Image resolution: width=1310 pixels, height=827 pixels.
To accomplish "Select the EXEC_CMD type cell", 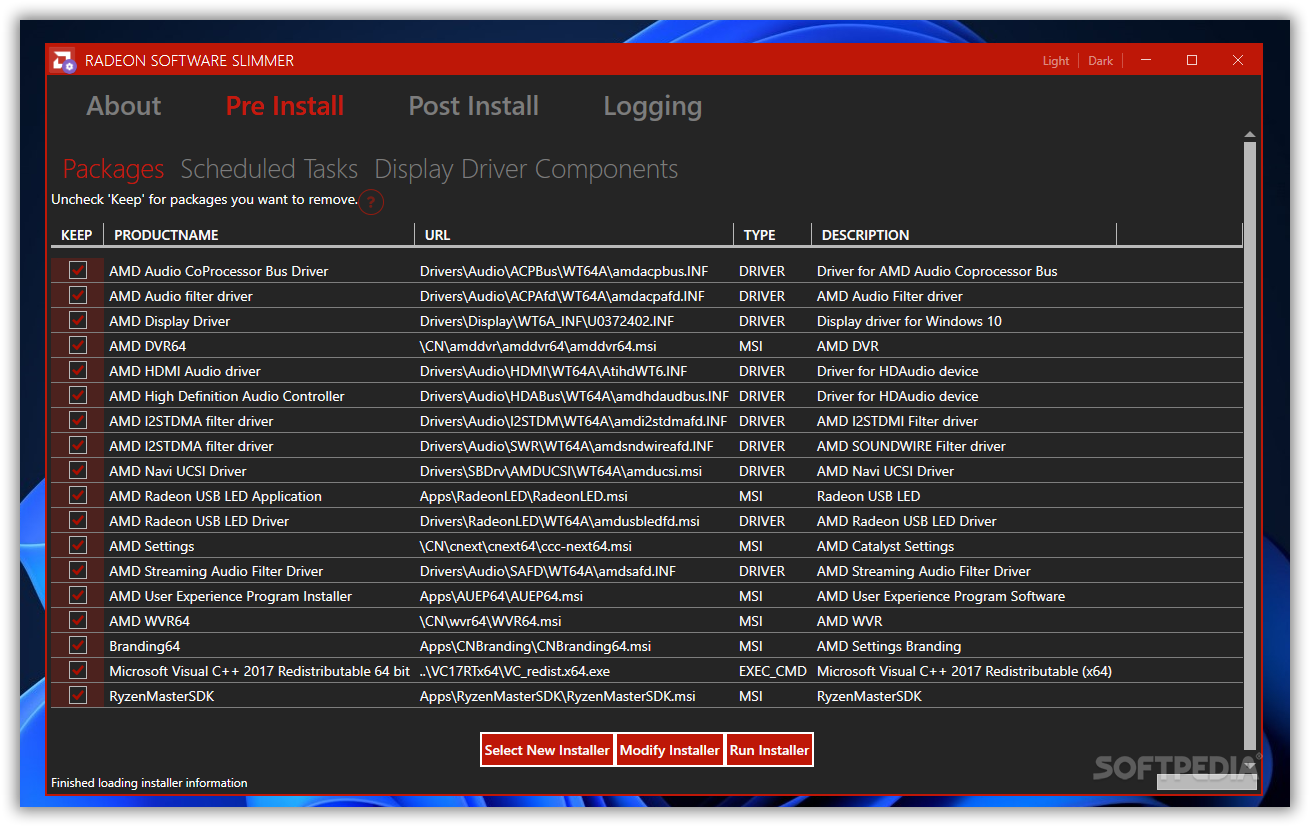I will 773,671.
